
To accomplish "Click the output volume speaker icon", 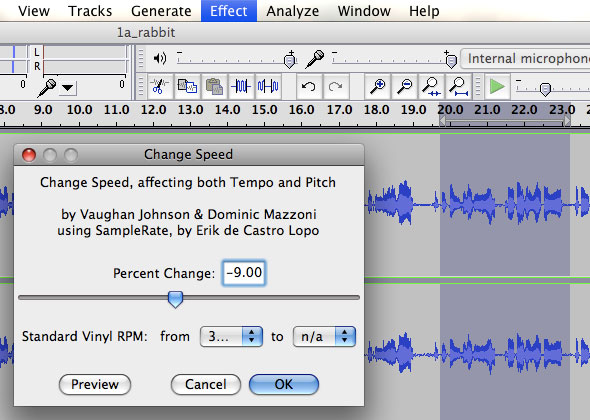I will coord(160,58).
